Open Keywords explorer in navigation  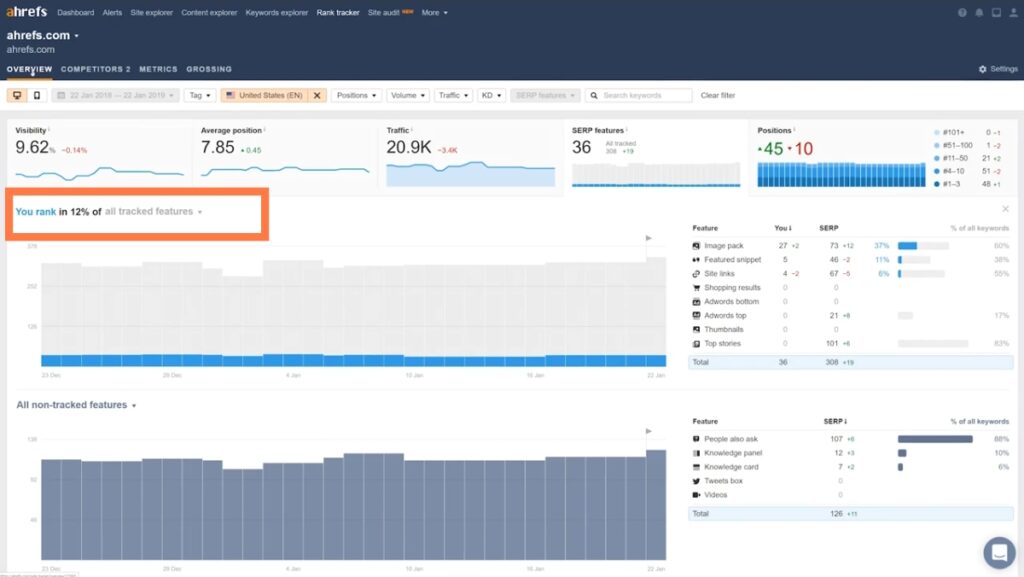pyautogui.click(x=277, y=12)
